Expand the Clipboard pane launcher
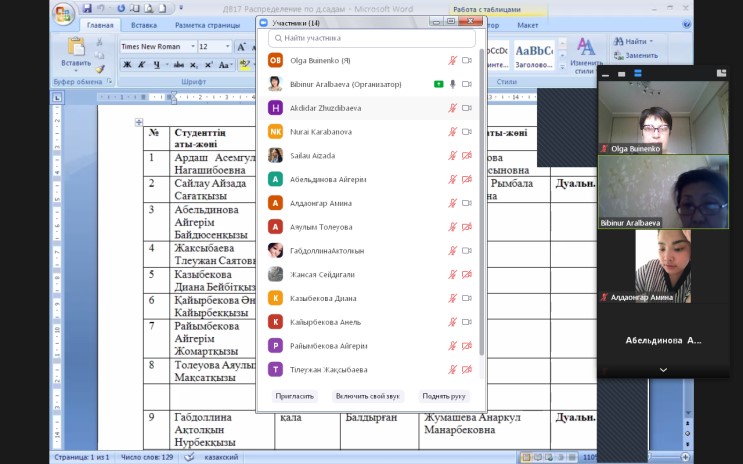Image resolution: width=743 pixels, height=464 pixels. click(109, 81)
